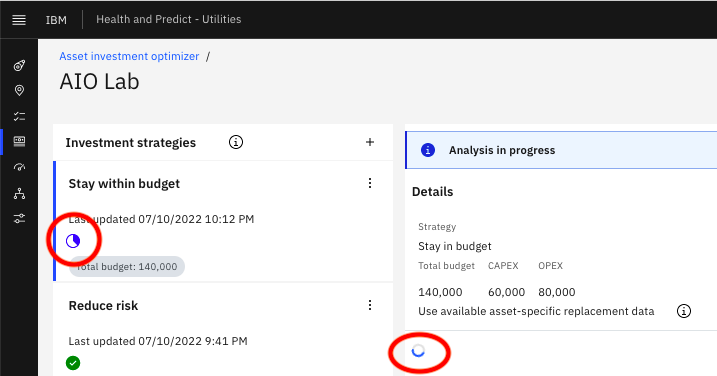Image resolution: width=717 pixels, height=376 pixels.
Task: Open the settings sliders icon in sidebar
Action: (19, 219)
